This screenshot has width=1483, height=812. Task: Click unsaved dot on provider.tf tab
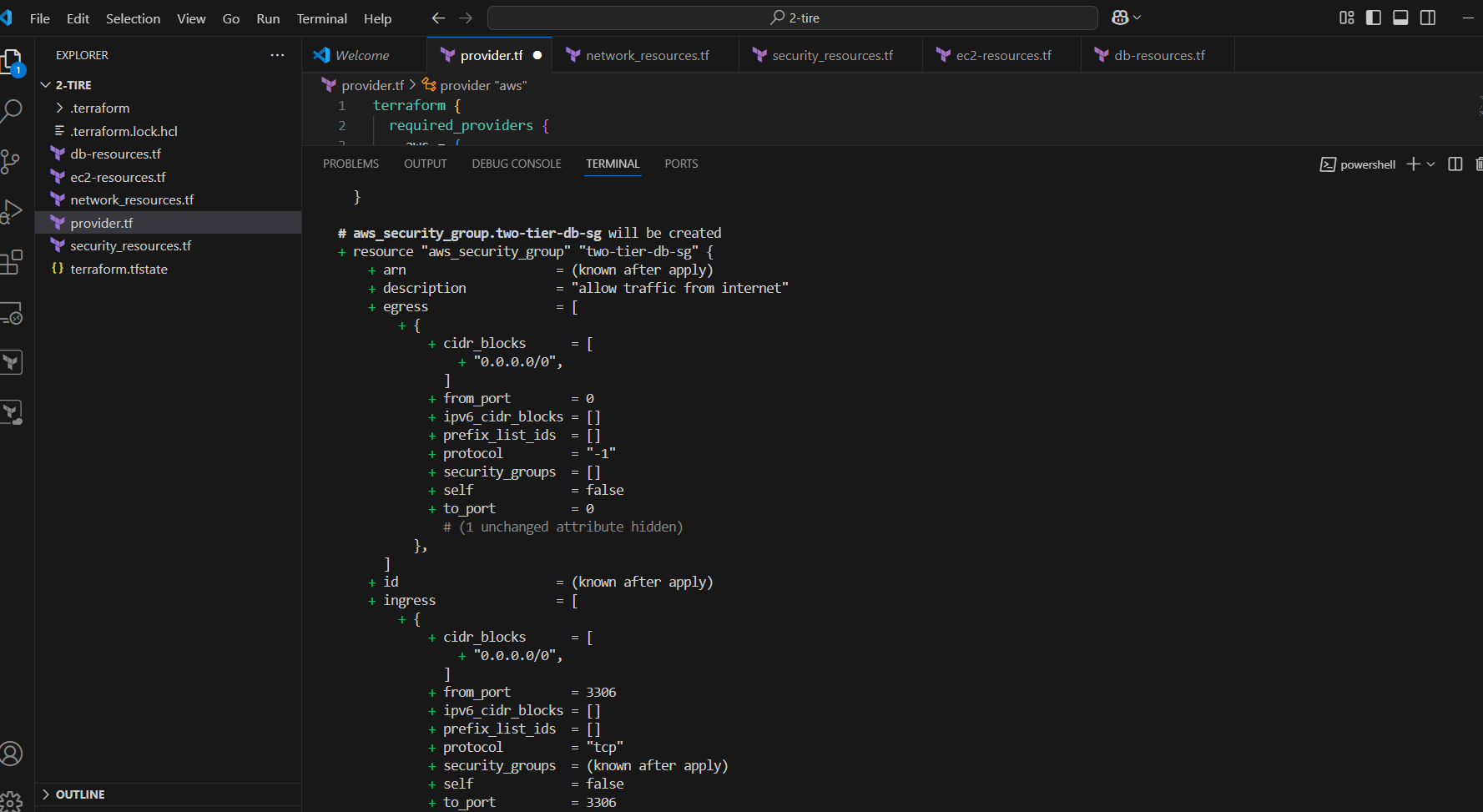coord(537,55)
